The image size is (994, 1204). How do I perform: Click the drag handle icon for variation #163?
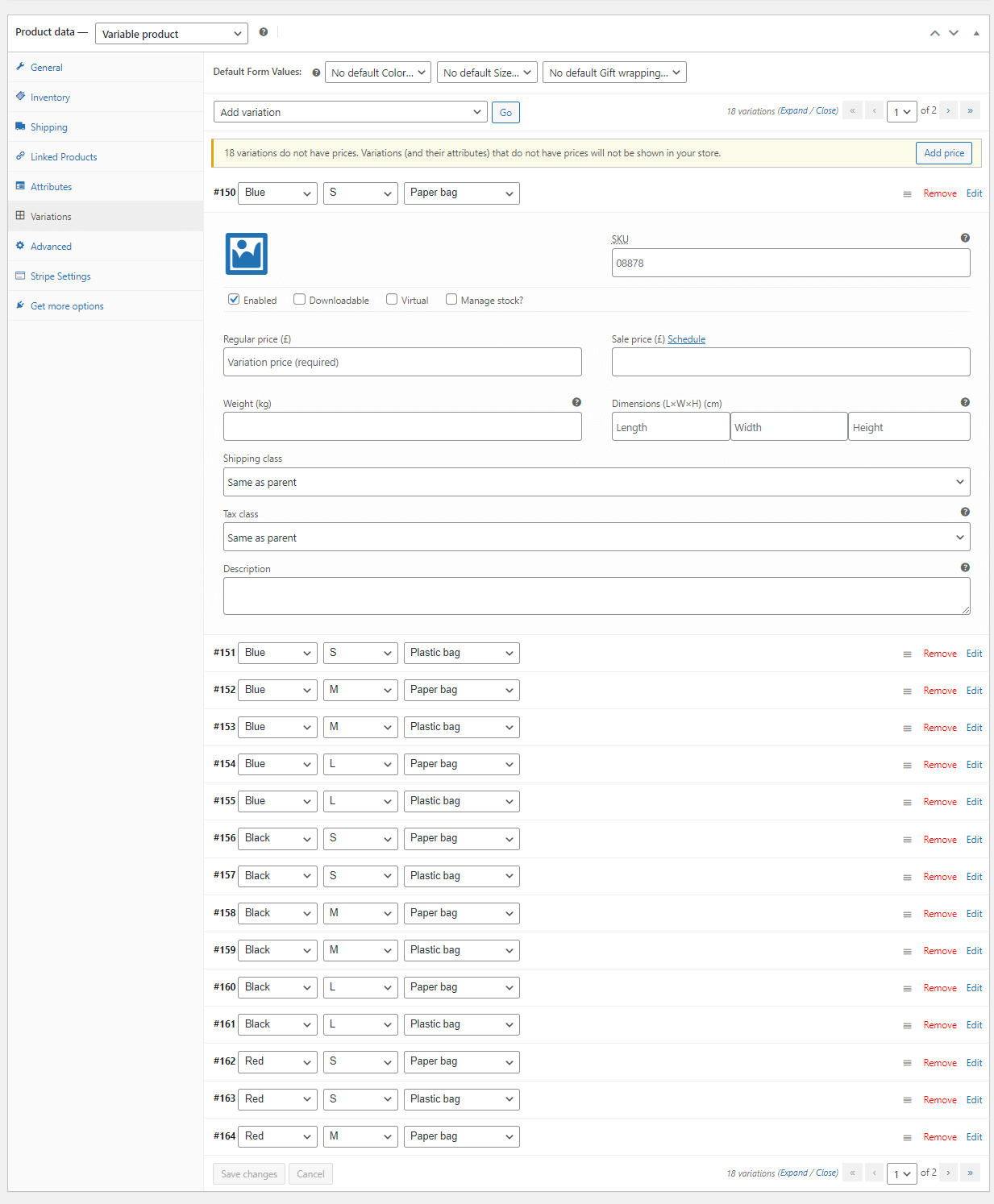pos(907,1101)
